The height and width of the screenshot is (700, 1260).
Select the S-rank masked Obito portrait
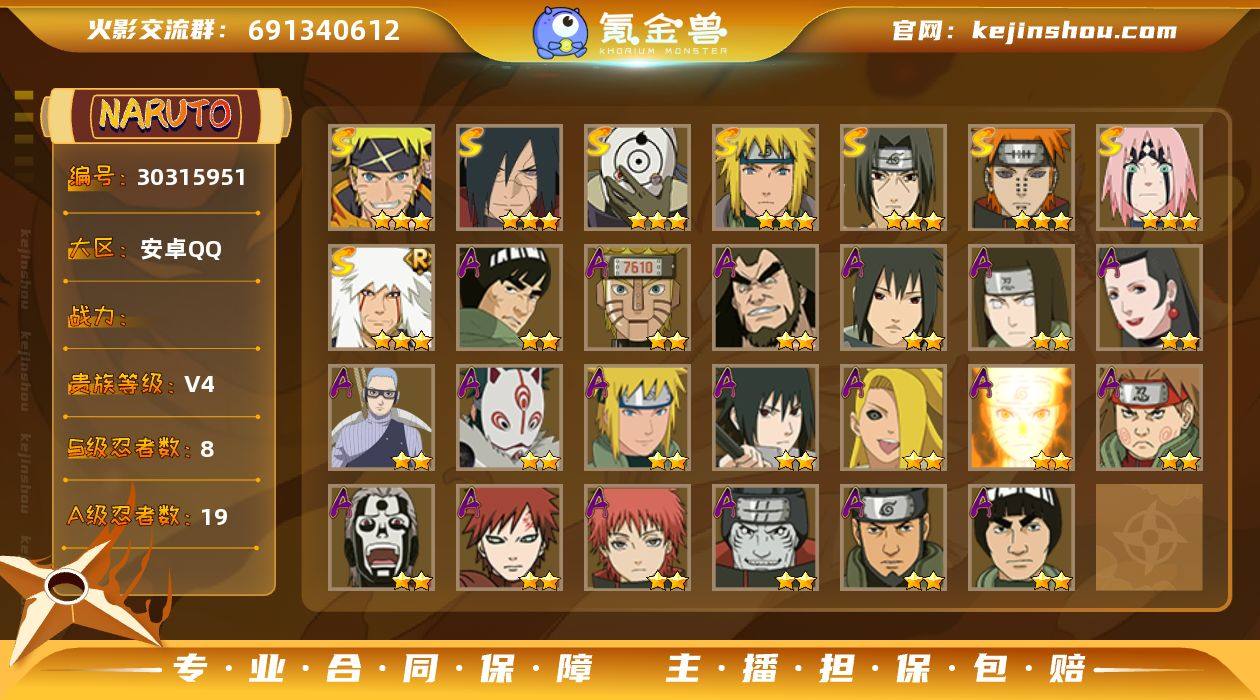click(x=637, y=178)
